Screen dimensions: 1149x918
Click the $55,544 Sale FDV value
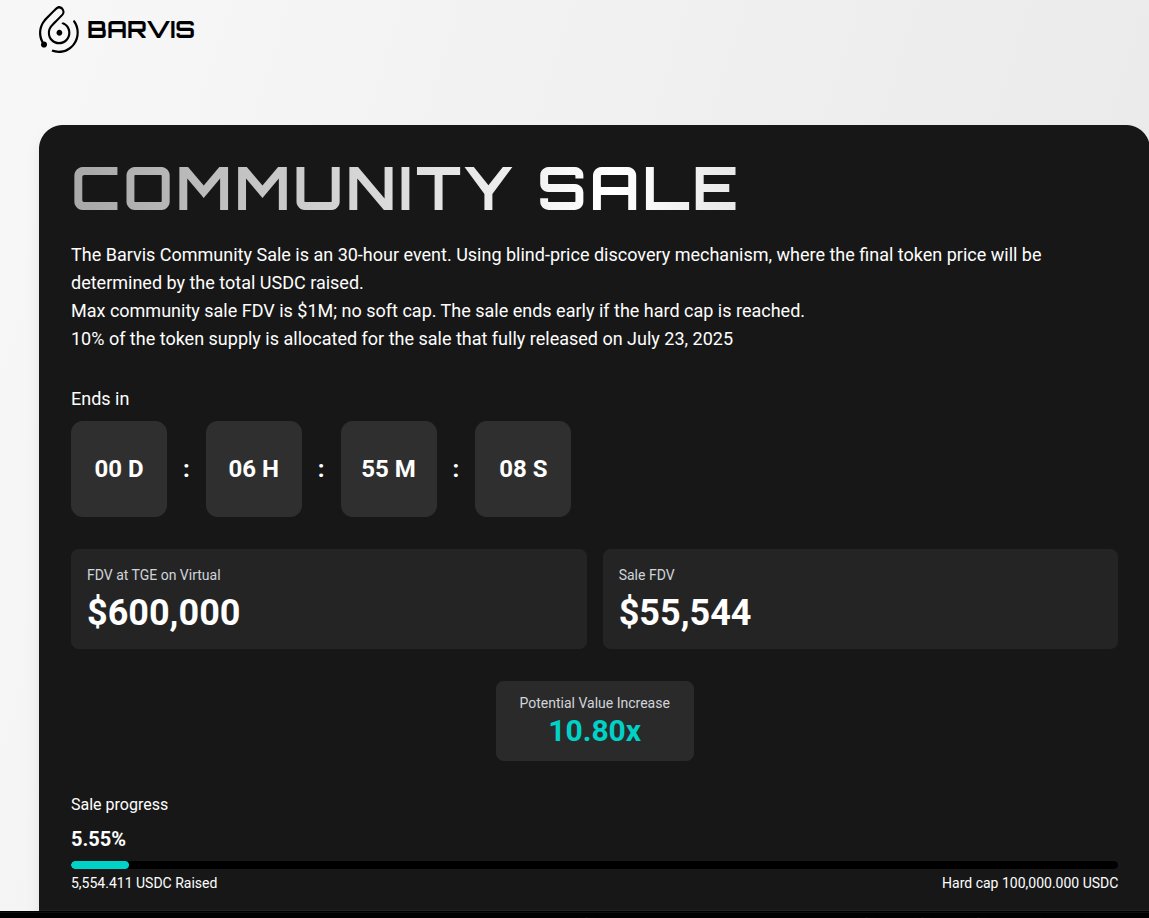[685, 612]
